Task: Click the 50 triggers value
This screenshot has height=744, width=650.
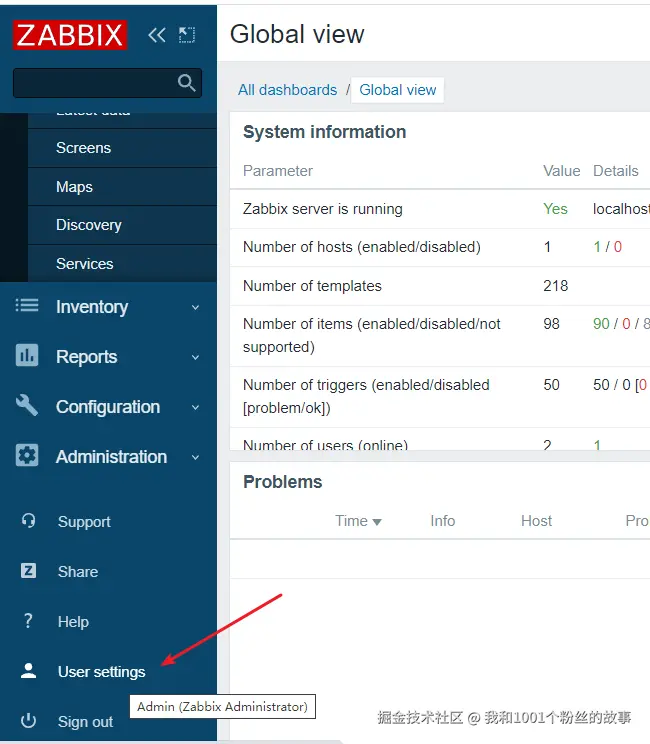Action: pyautogui.click(x=551, y=385)
